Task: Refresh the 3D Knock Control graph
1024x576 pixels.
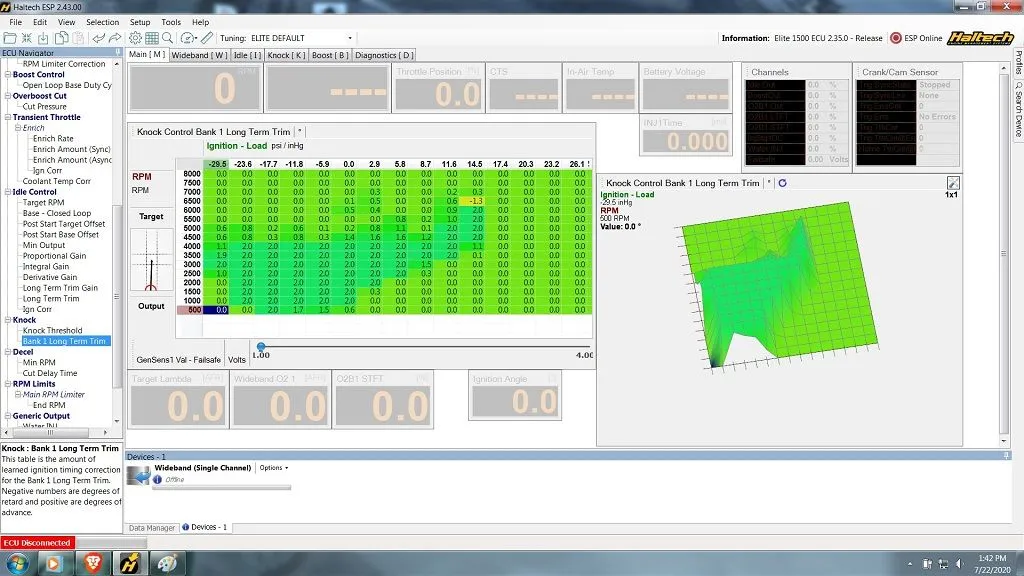Action: pos(783,183)
